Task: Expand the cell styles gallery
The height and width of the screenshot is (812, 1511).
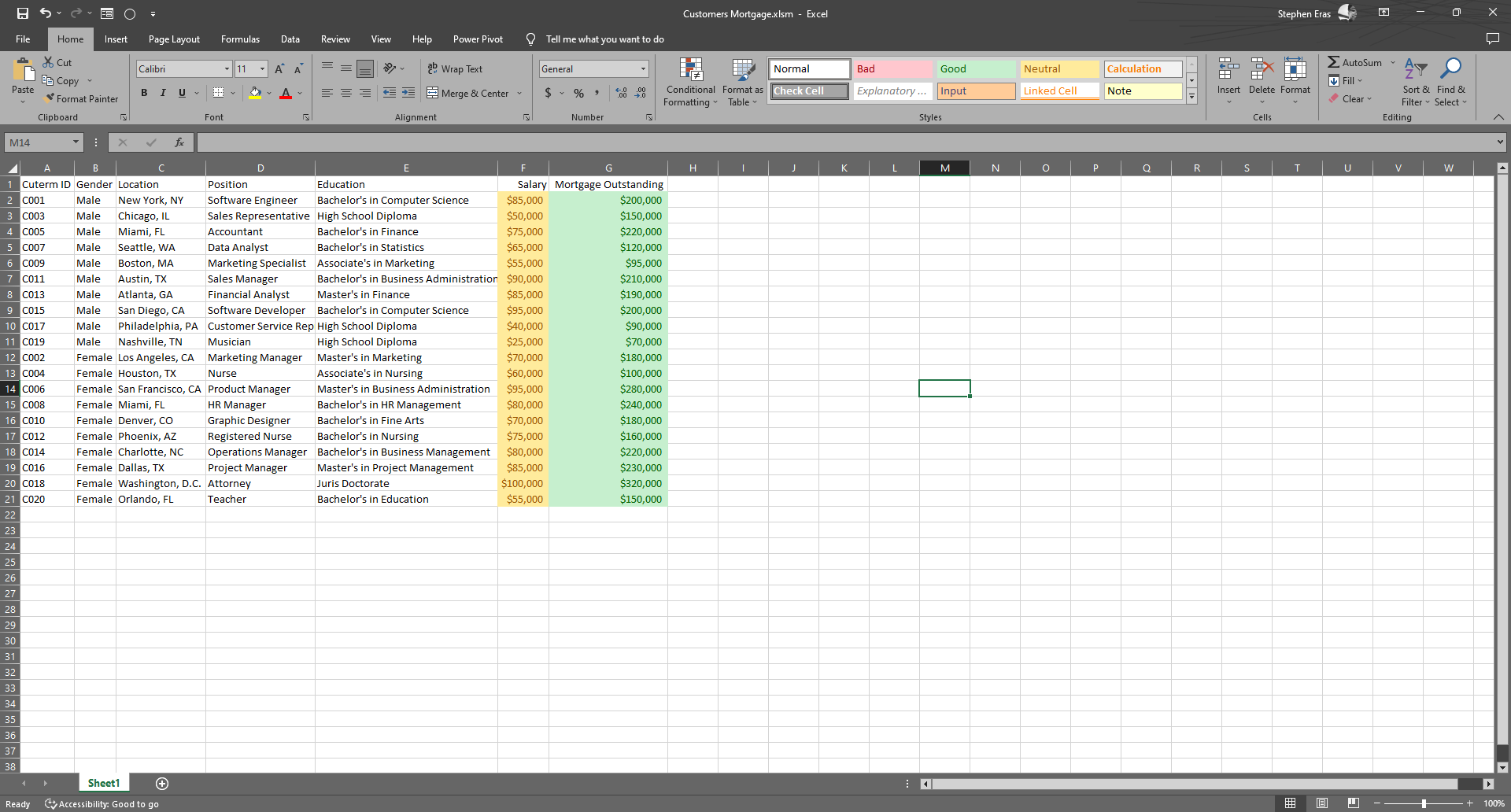Action: [1191, 97]
